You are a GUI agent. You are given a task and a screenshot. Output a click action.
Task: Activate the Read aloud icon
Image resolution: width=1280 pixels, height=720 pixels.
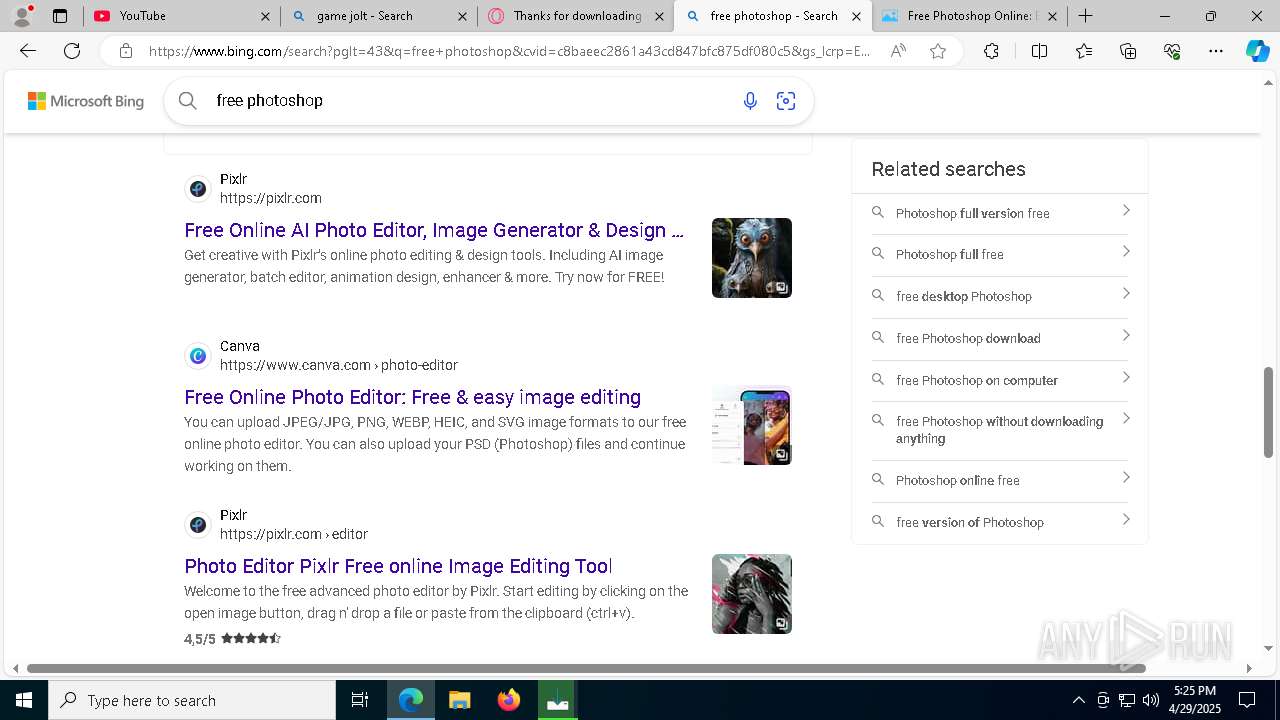click(x=898, y=51)
